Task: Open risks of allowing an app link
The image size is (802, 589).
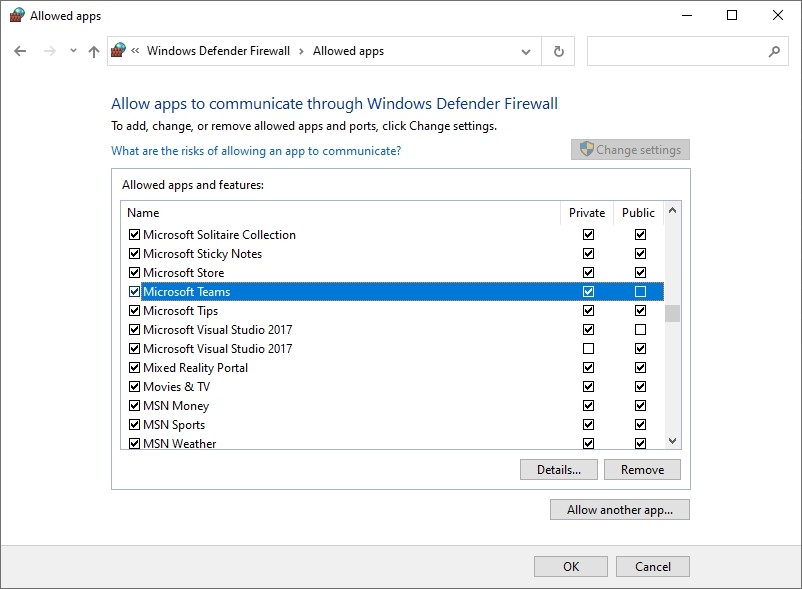Action: click(x=256, y=151)
